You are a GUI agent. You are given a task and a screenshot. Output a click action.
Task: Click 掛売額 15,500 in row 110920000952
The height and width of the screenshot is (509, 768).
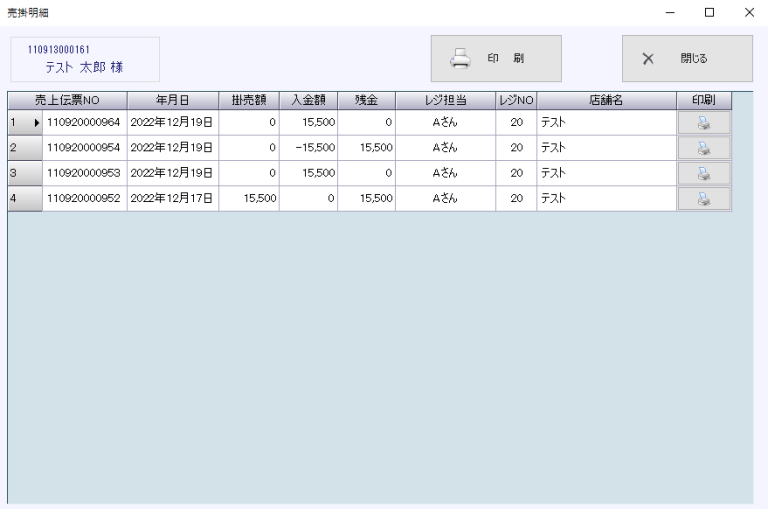click(x=249, y=199)
